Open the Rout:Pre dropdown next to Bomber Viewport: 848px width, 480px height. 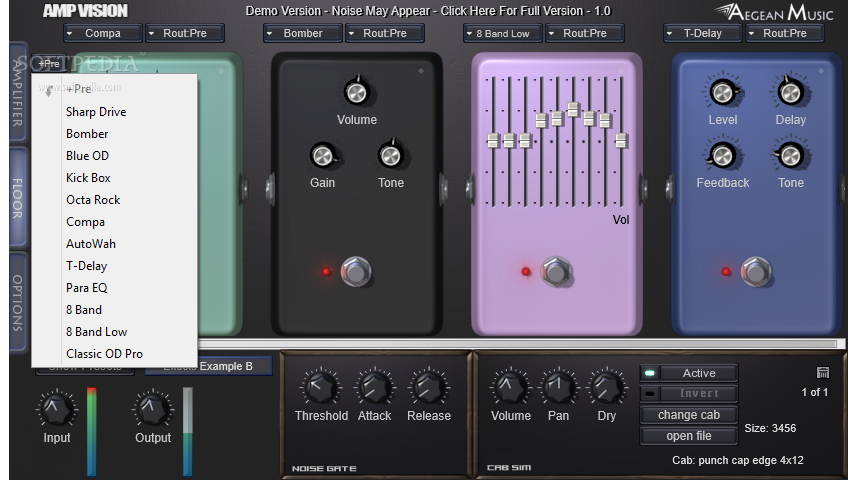click(x=385, y=34)
